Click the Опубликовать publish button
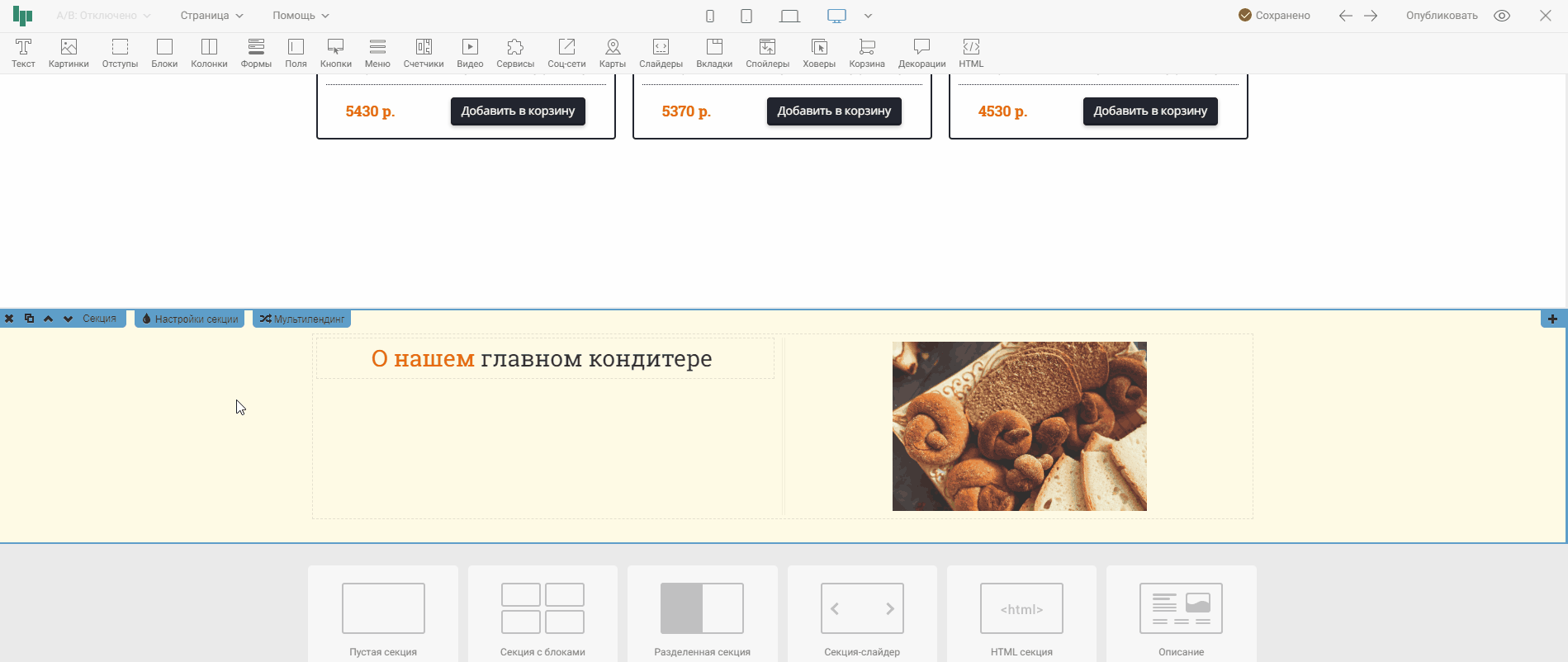 pyautogui.click(x=1442, y=16)
